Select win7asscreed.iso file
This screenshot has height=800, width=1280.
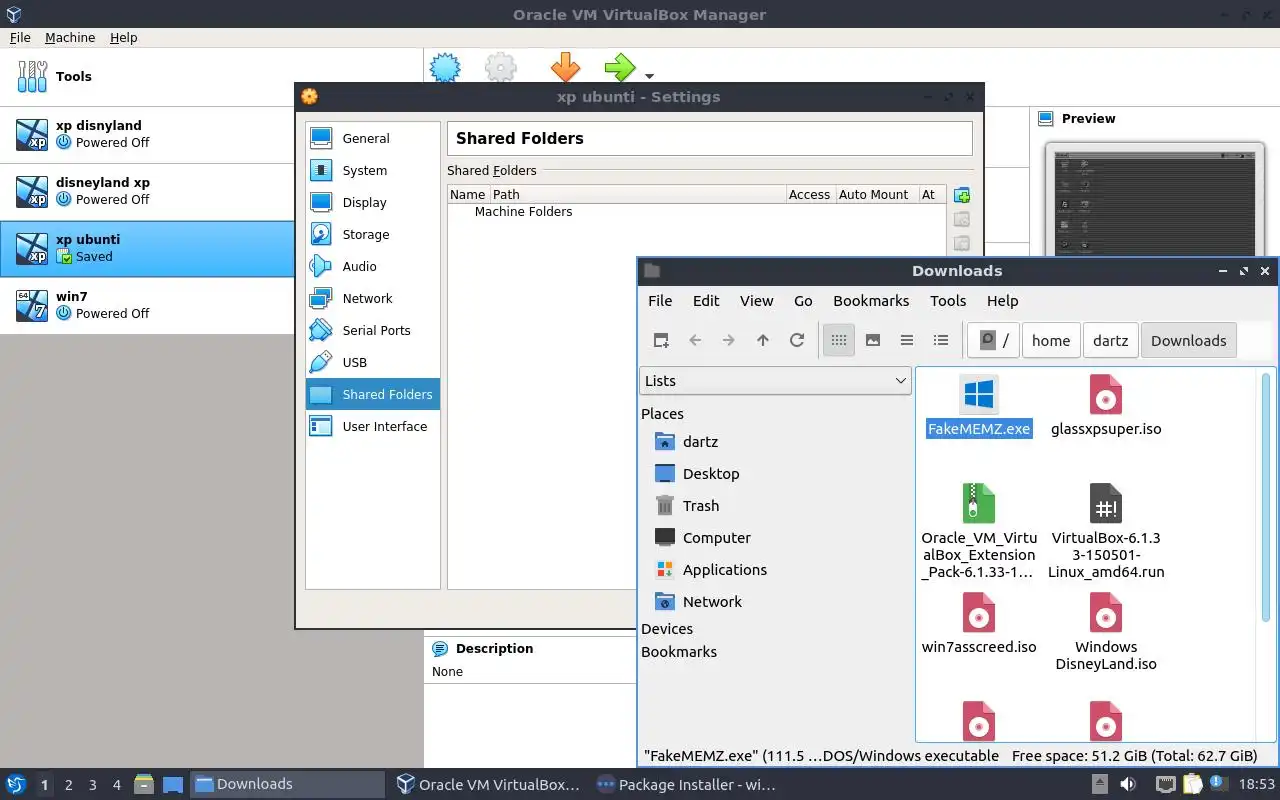point(979,623)
